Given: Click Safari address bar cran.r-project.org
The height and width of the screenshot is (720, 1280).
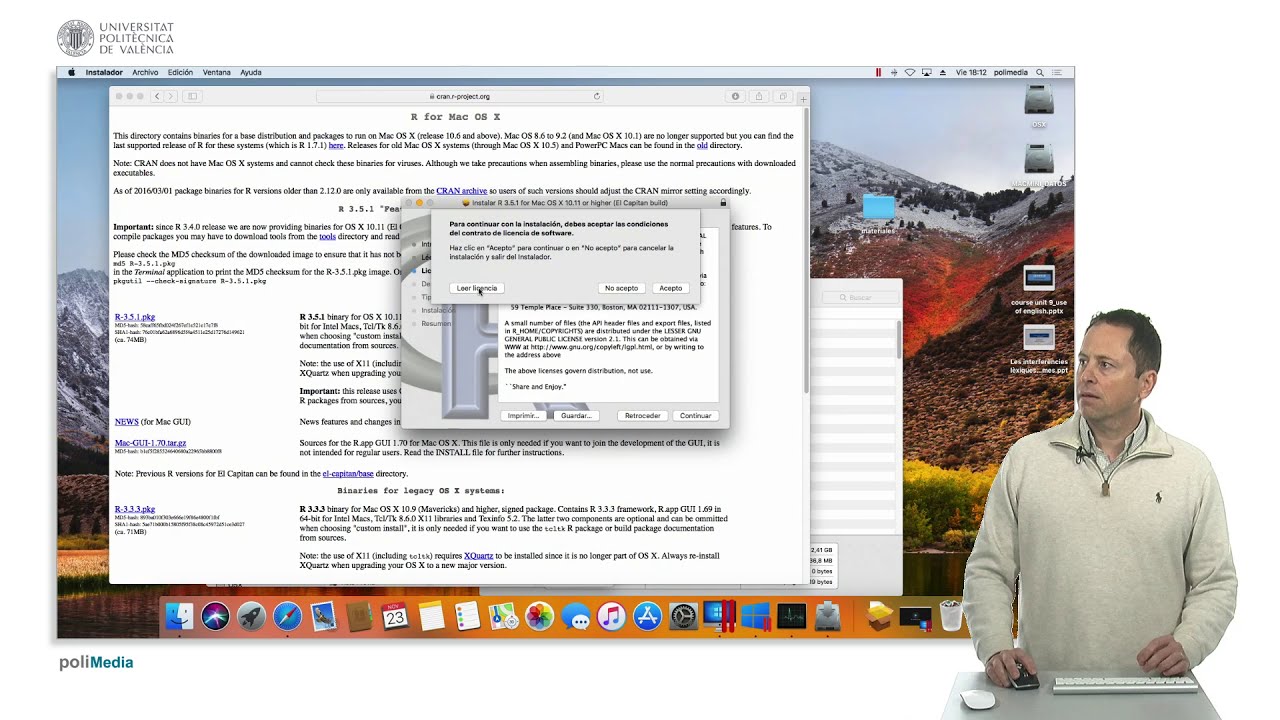Looking at the screenshot, I should 460,96.
